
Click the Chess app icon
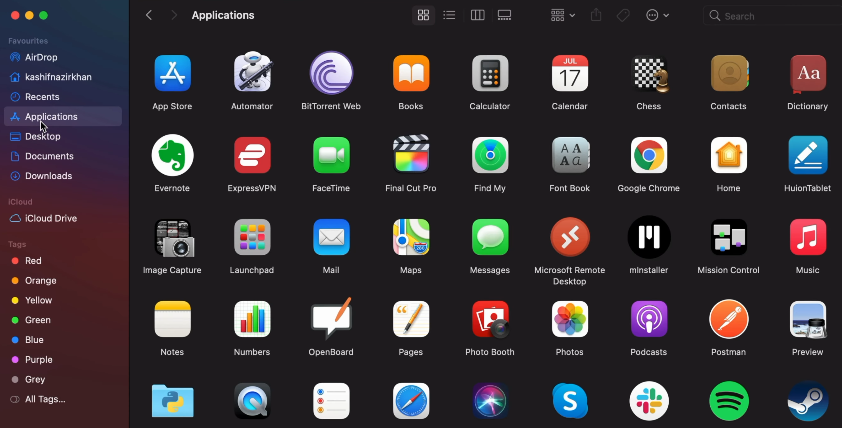click(x=649, y=73)
